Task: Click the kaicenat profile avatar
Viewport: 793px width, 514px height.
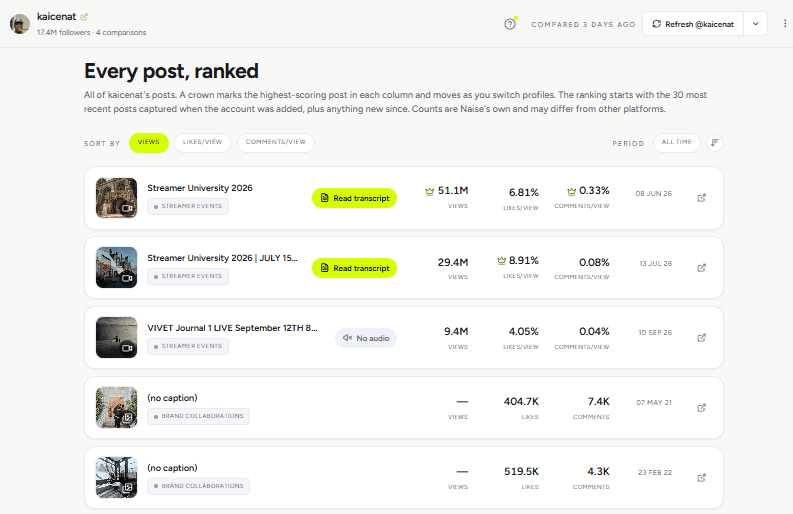Action: tap(20, 24)
